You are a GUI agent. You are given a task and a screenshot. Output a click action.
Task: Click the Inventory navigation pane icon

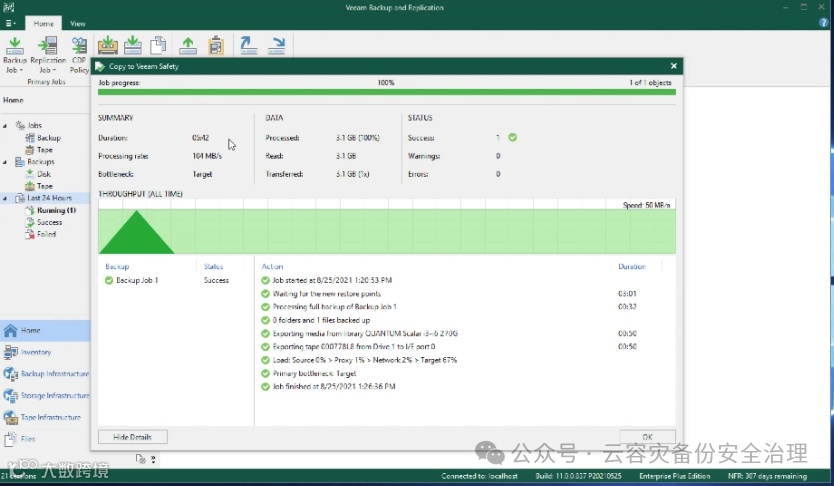(x=10, y=352)
